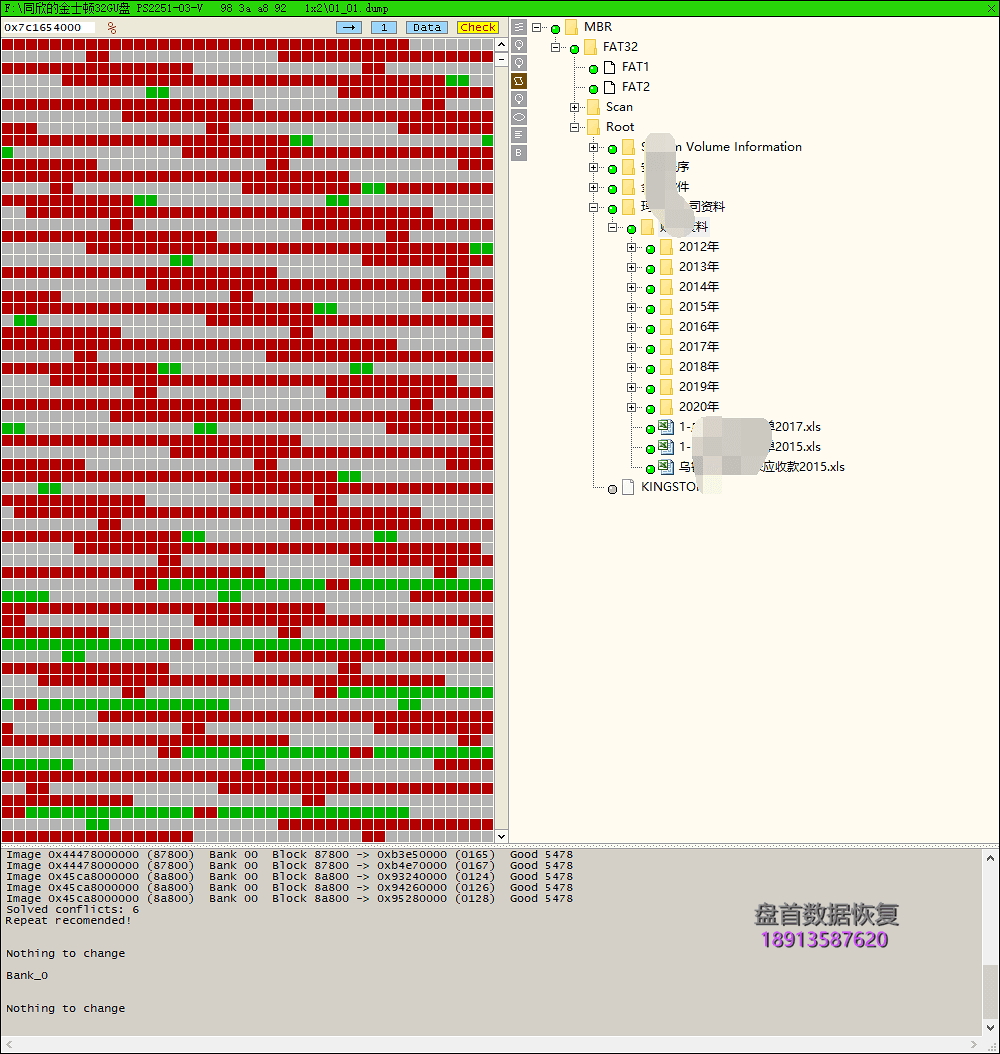Collapse the Root folder node
Image resolution: width=1000 pixels, height=1054 pixels.
click(574, 127)
